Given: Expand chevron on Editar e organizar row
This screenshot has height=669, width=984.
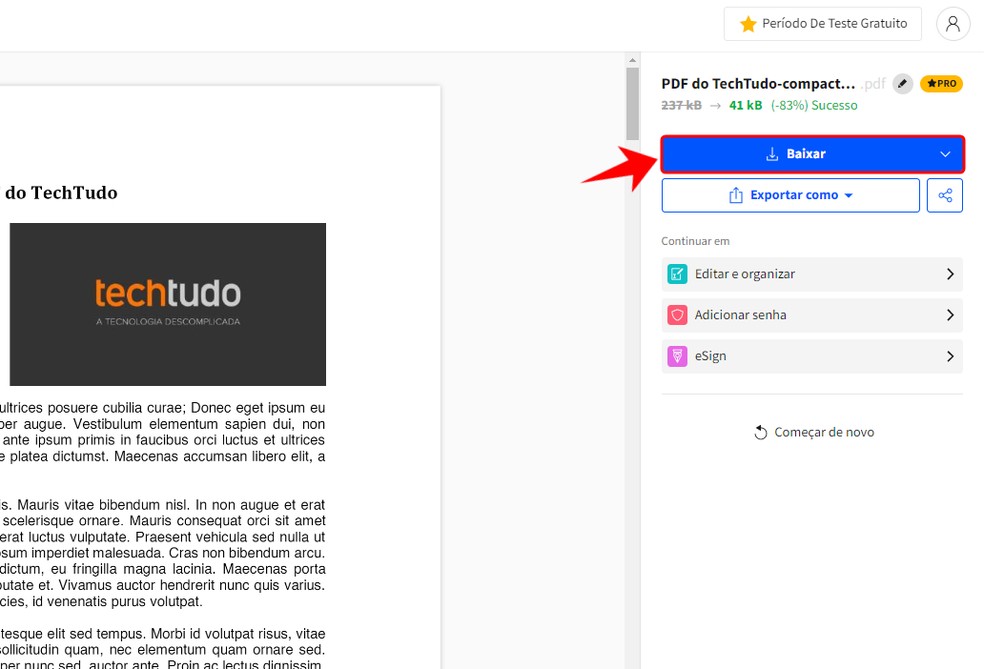Looking at the screenshot, I should click(950, 274).
